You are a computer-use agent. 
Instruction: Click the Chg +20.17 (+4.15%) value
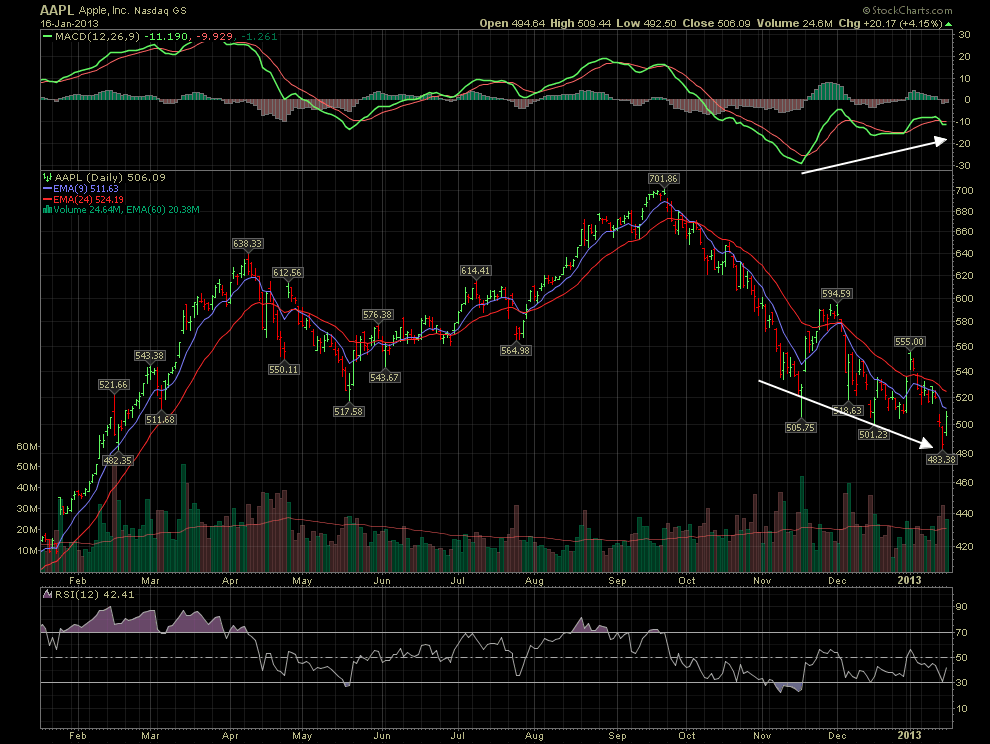pyautogui.click(x=890, y=23)
